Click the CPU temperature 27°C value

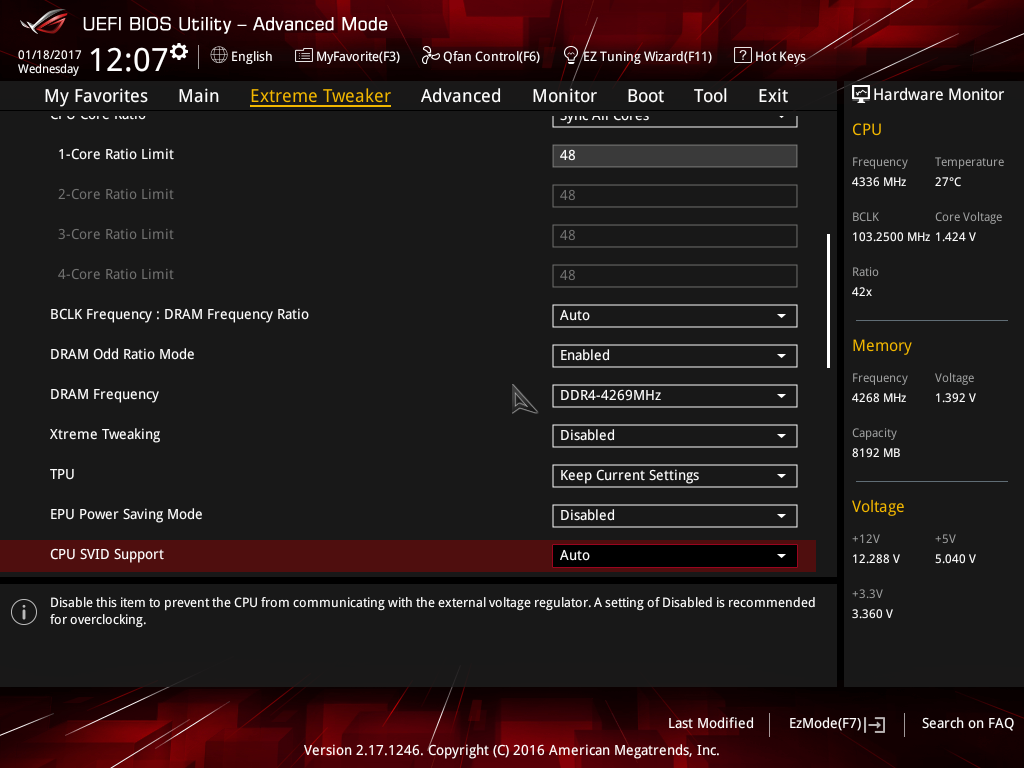[948, 182]
